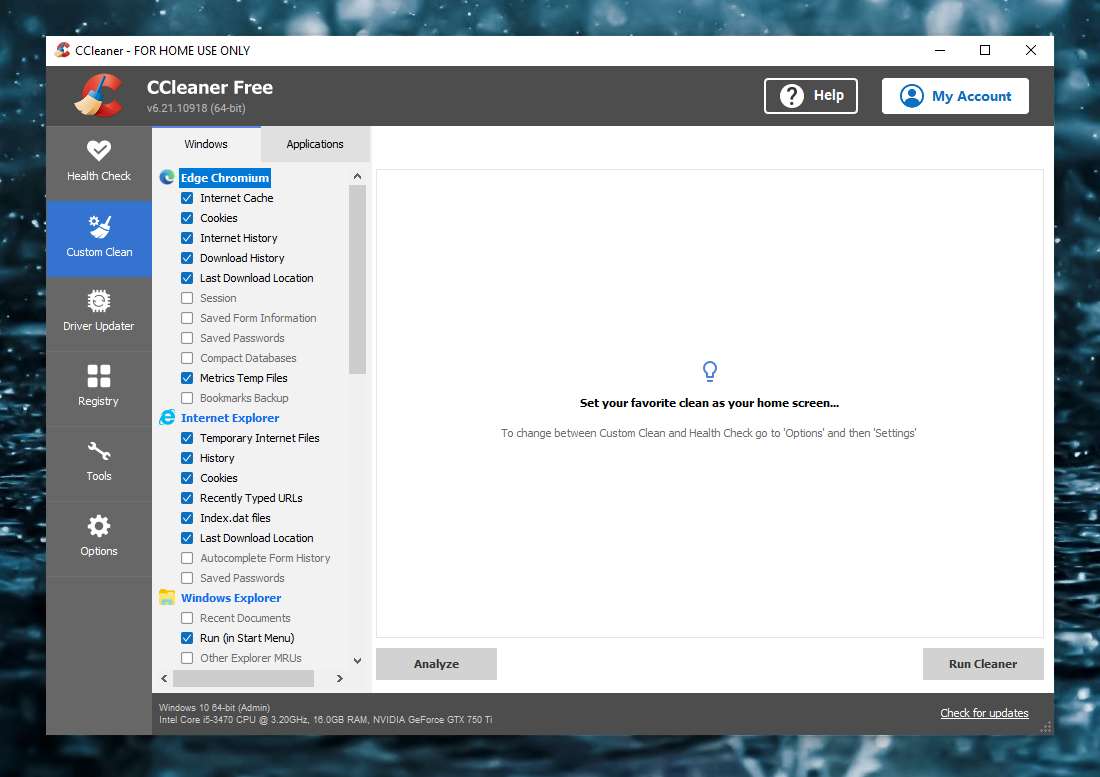Click the title bar CCleaner icon
Screen dimensions: 1100x777
[62, 50]
